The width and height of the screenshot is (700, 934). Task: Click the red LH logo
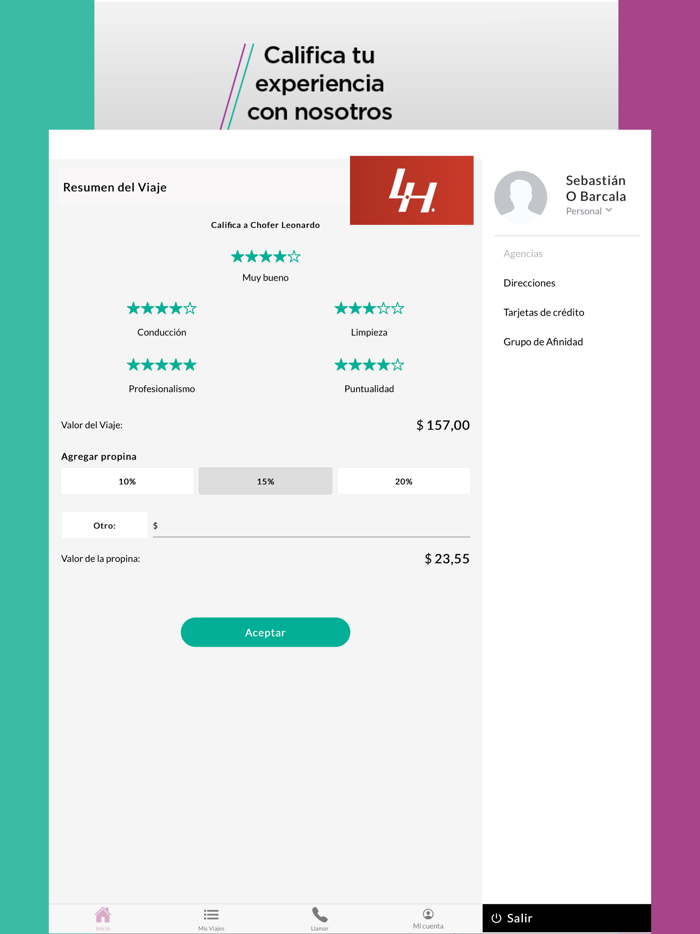[x=412, y=191]
